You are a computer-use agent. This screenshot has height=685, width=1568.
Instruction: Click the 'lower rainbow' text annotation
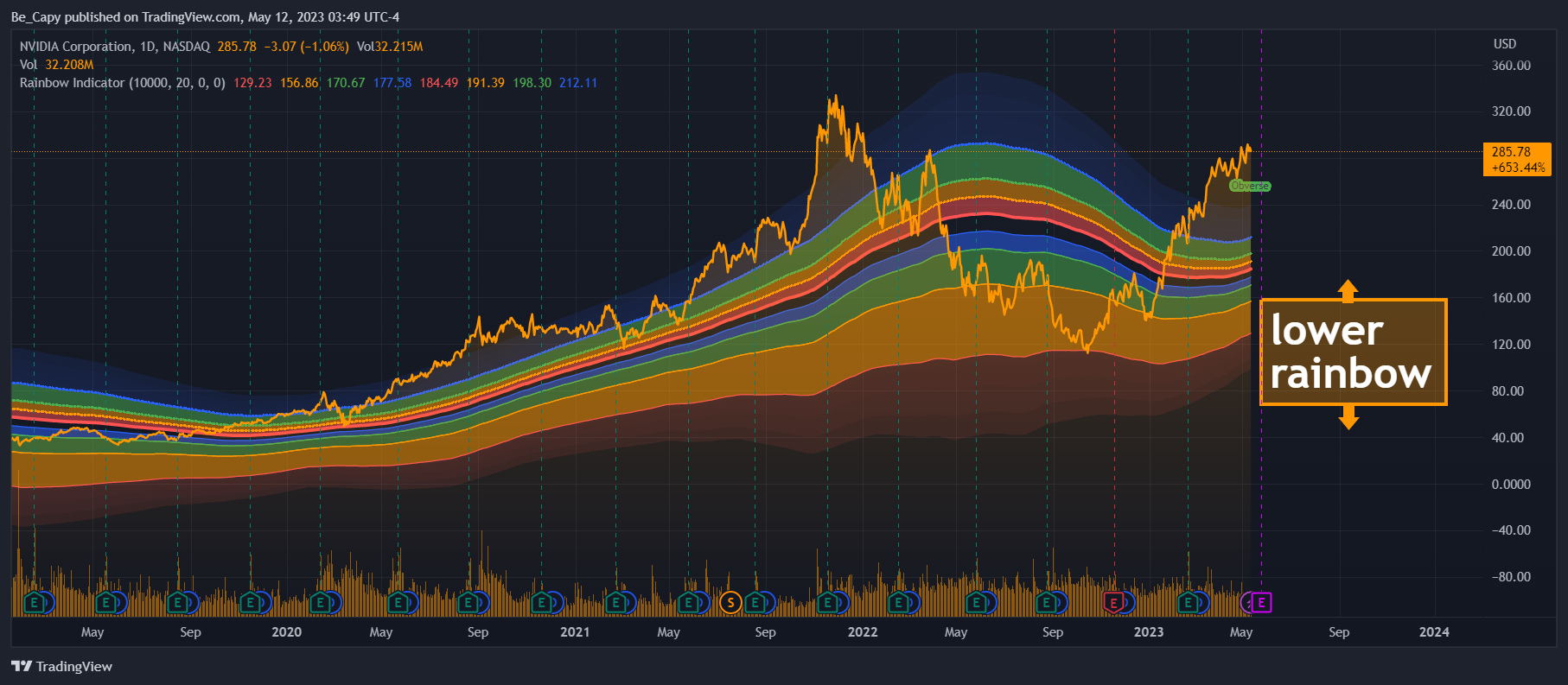tap(1353, 352)
